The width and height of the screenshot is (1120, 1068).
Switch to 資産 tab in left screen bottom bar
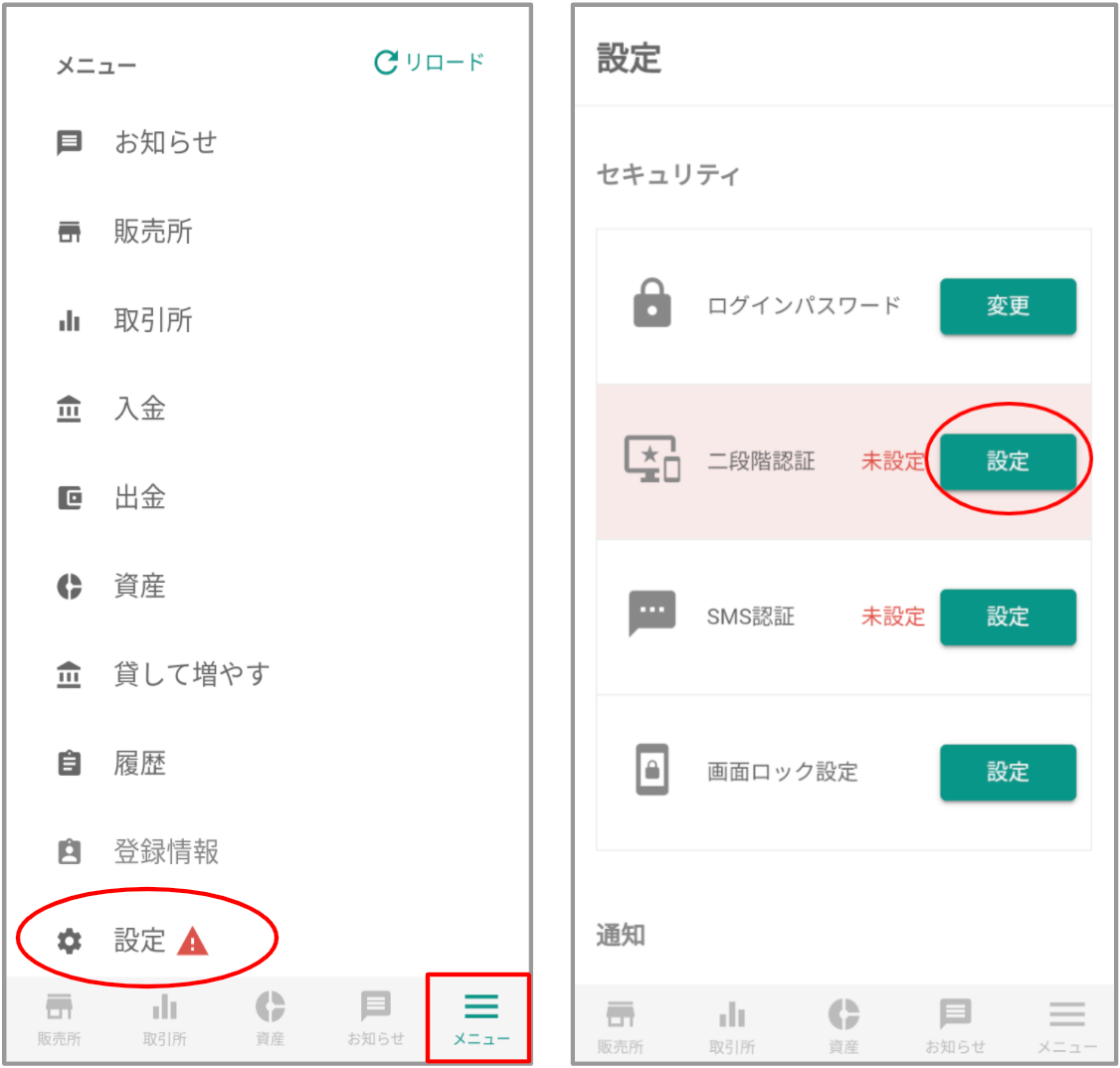click(270, 1018)
